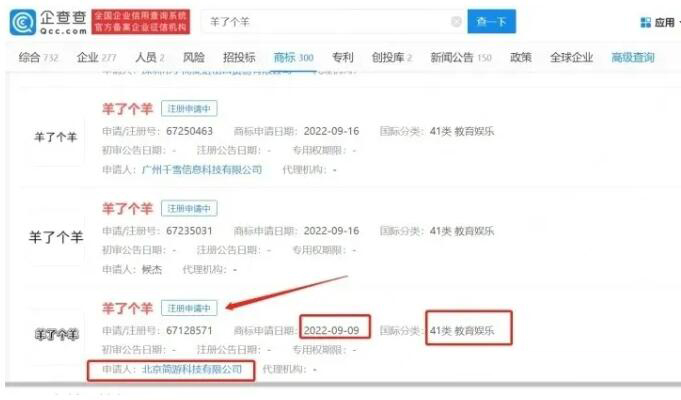Open applicant 北京简游科技有限公司
Viewport: 681px width, 400px height.
coord(192,369)
